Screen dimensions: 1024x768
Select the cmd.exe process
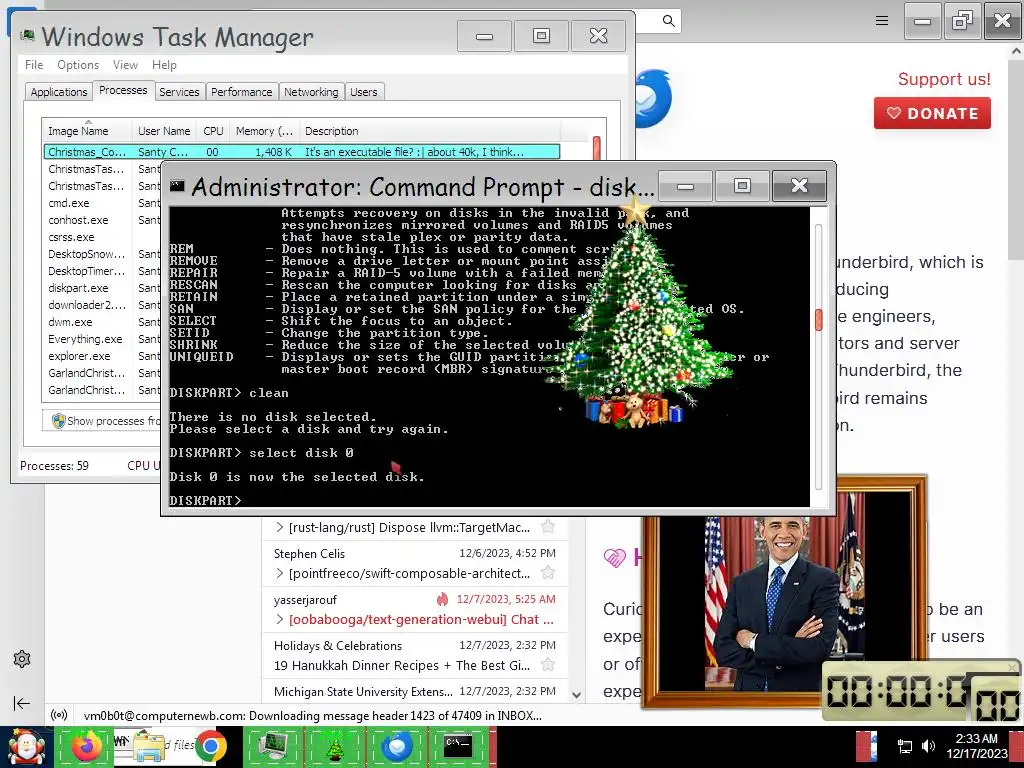(x=69, y=203)
